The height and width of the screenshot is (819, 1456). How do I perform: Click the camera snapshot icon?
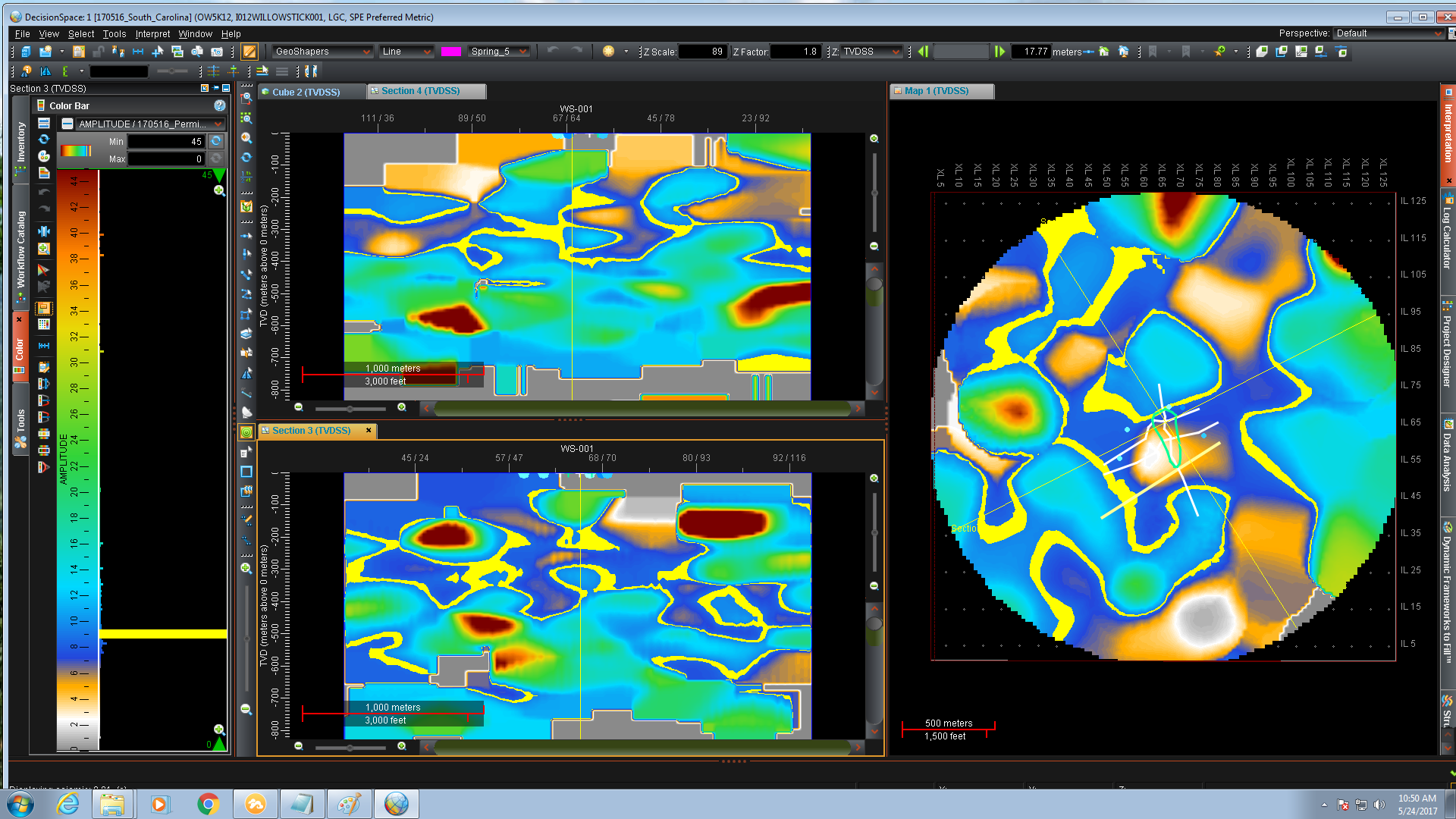click(217, 52)
